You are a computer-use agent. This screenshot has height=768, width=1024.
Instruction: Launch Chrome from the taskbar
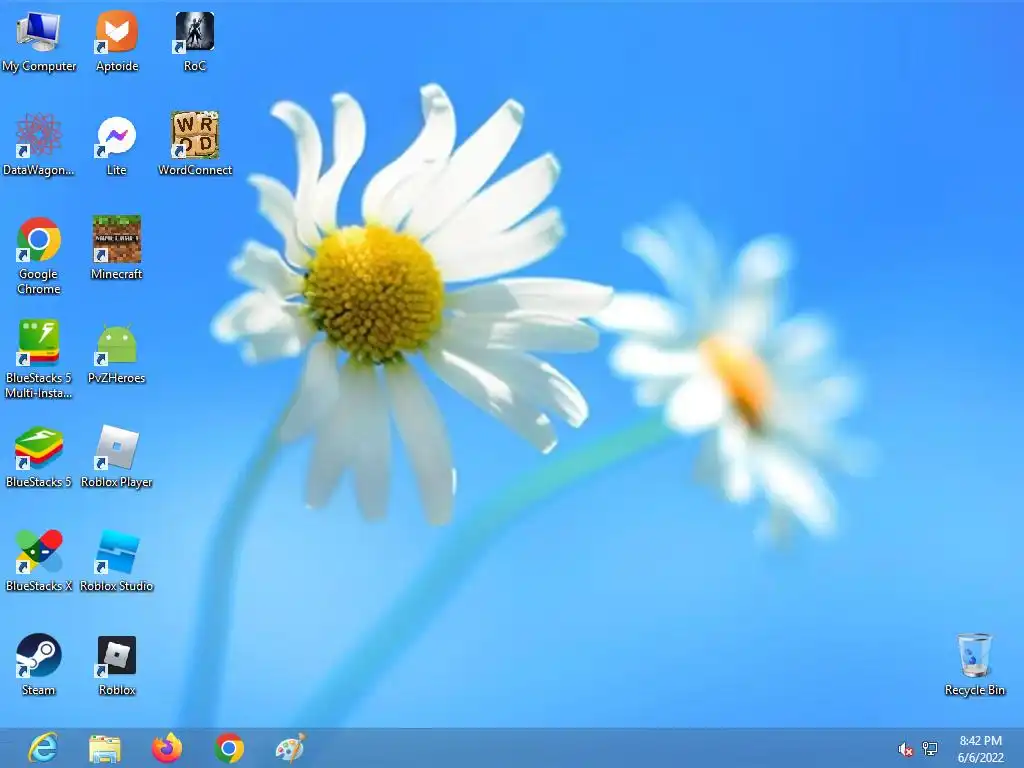(x=229, y=748)
